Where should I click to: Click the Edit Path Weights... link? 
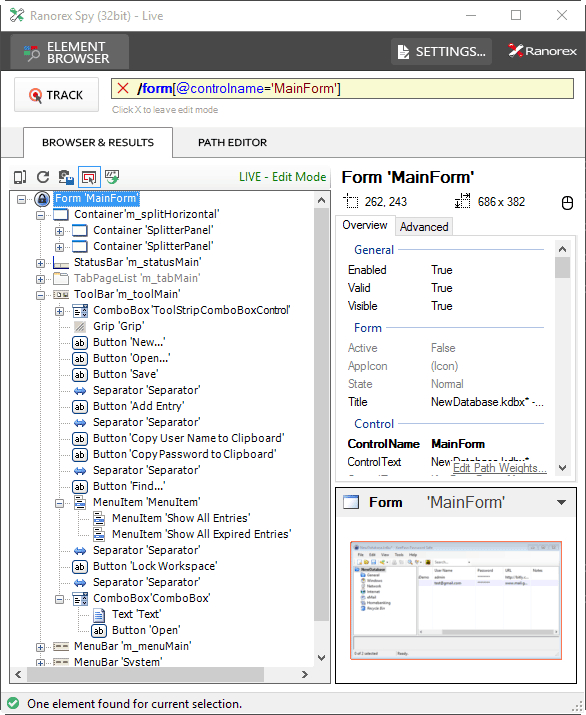point(499,468)
